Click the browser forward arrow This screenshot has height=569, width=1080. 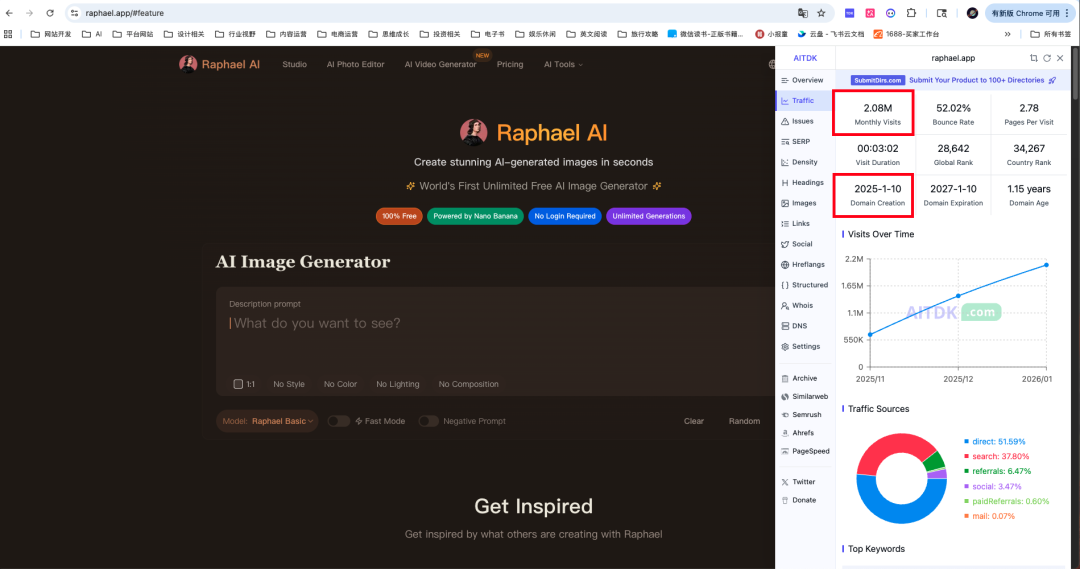(x=30, y=13)
